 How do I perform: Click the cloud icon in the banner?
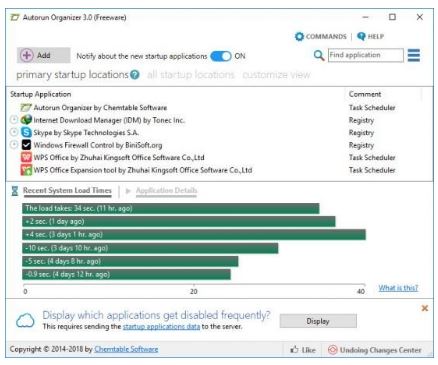pos(25,320)
